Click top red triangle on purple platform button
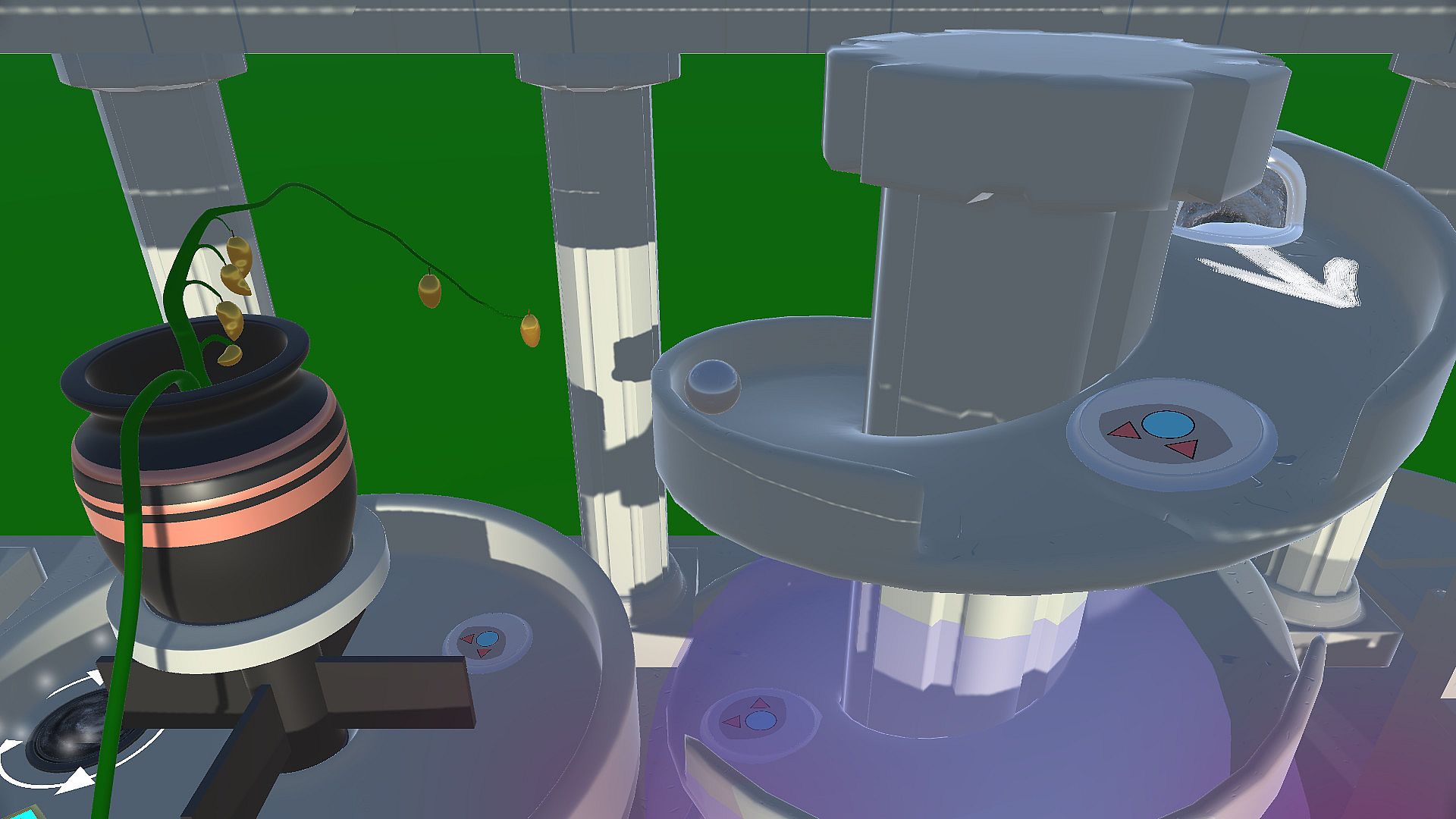The width and height of the screenshot is (1456, 819). [761, 703]
